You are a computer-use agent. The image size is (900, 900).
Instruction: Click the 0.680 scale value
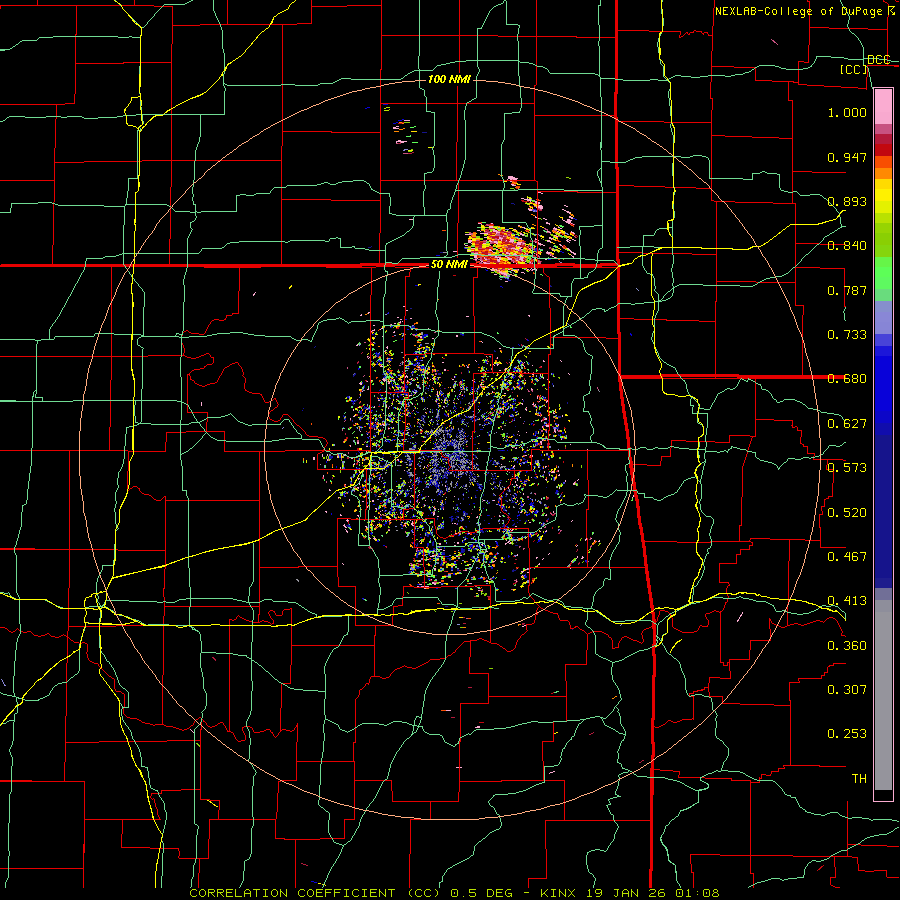(847, 379)
